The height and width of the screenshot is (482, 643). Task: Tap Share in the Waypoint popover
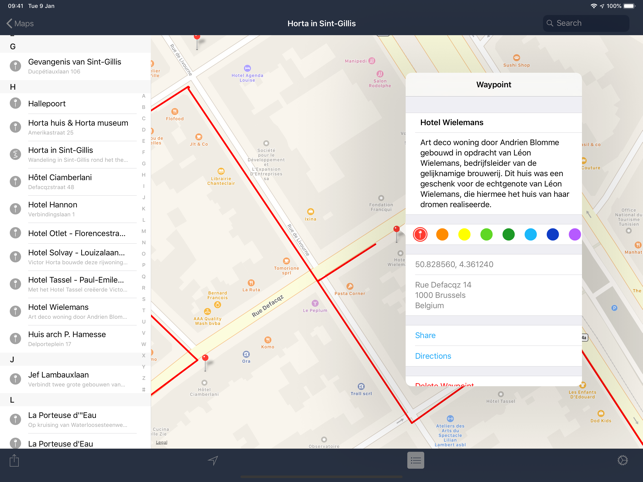(425, 335)
